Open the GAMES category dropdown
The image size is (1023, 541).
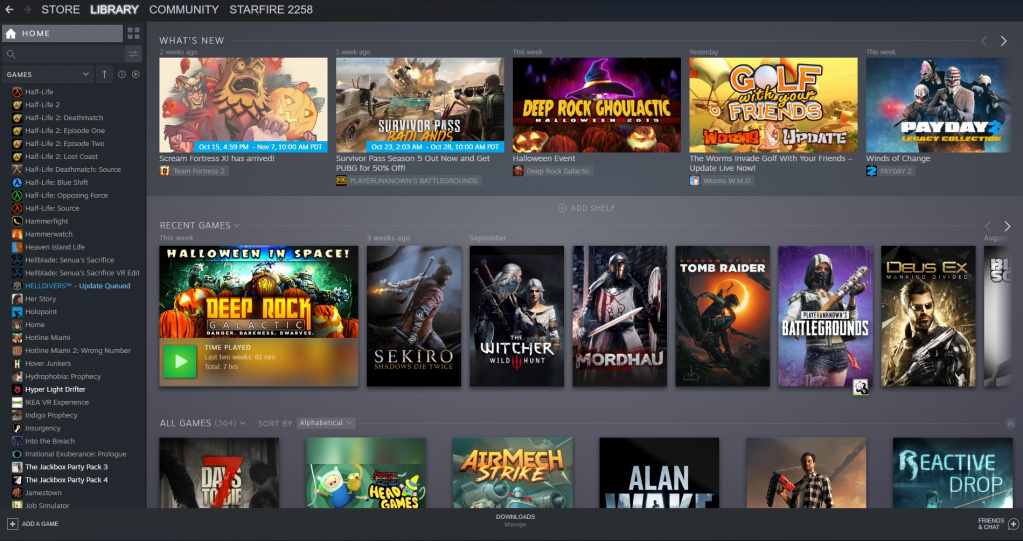click(48, 74)
